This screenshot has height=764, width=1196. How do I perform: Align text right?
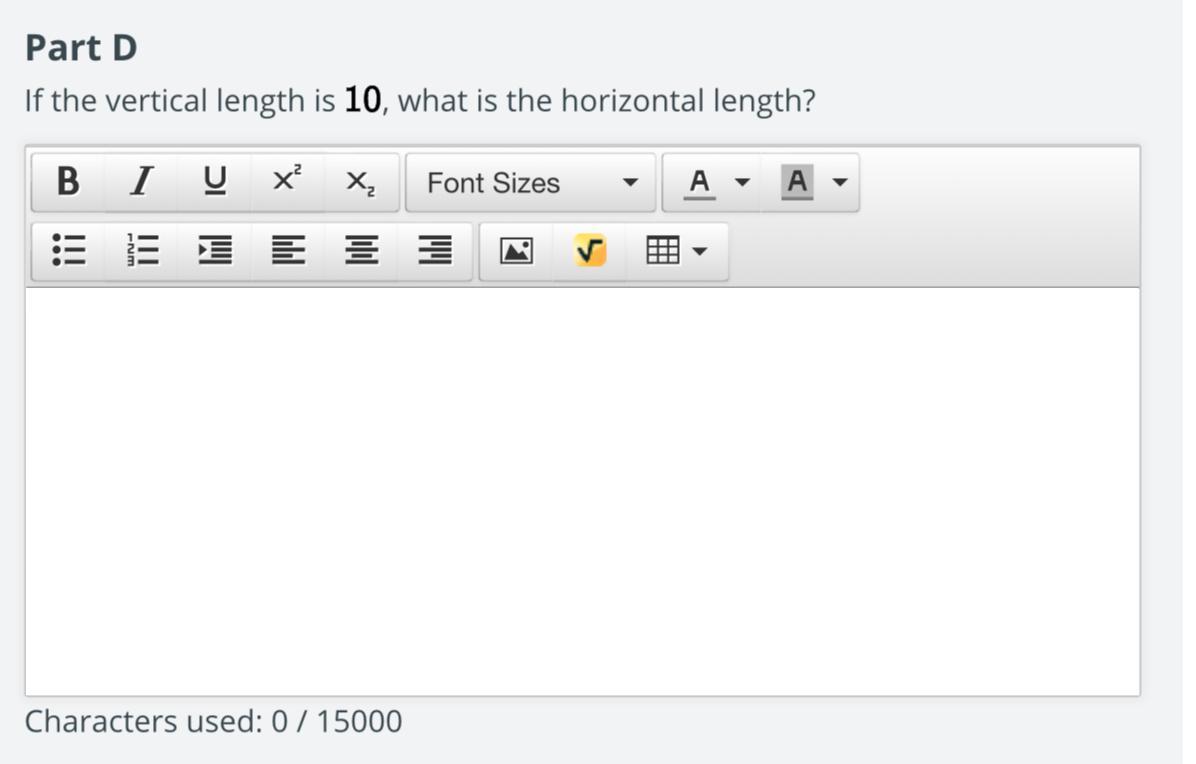(x=435, y=251)
